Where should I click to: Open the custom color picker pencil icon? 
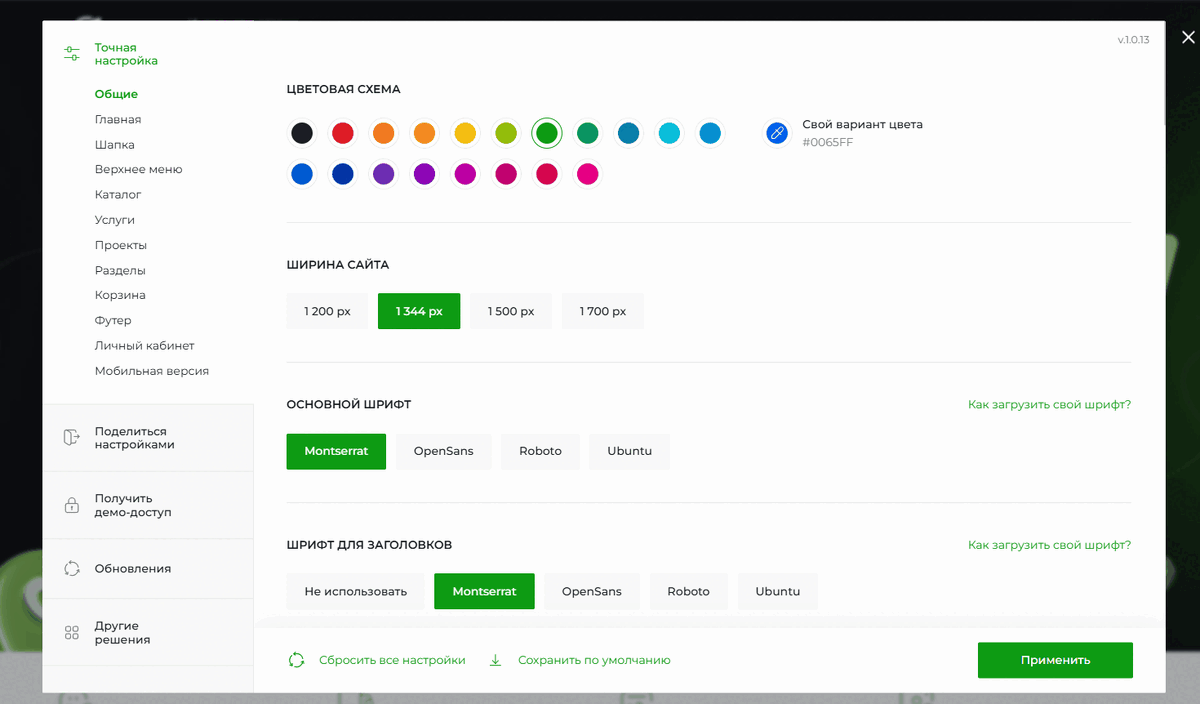coord(777,133)
